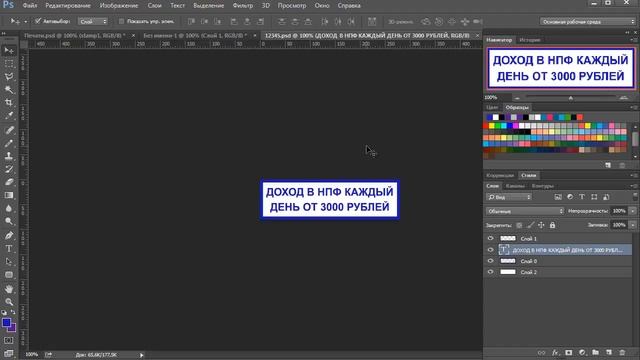The width and height of the screenshot is (640, 360).
Task: Open the layer fill slider arrow
Action: 633,225
